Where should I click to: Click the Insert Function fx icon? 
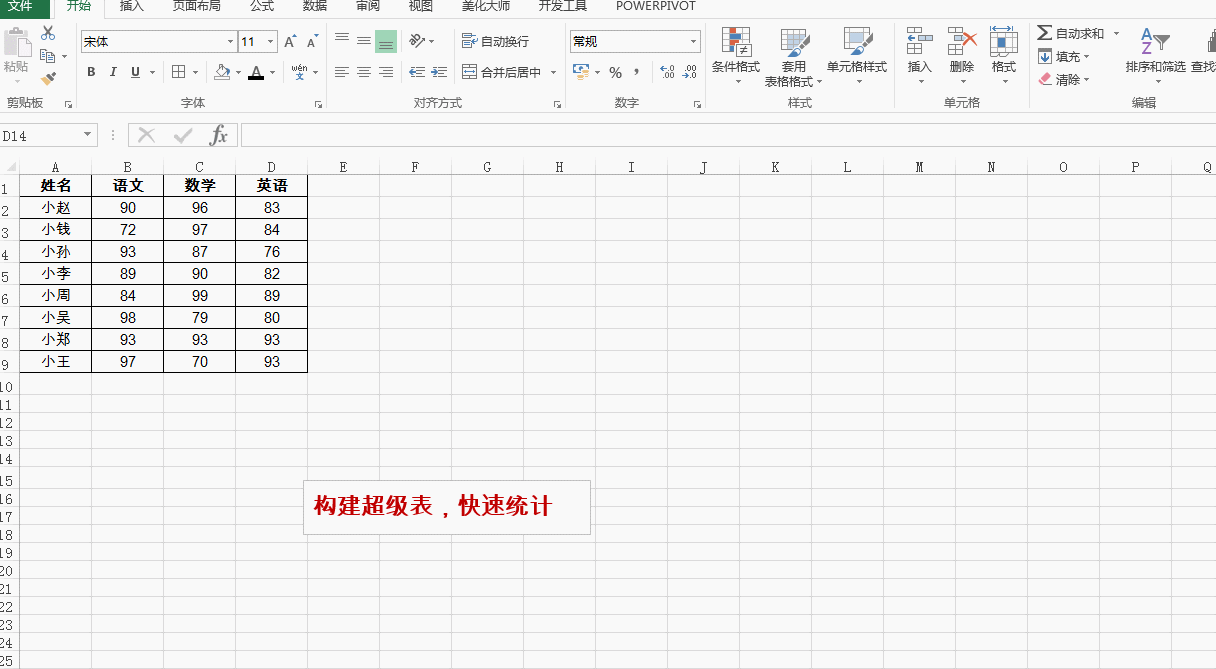[218, 135]
